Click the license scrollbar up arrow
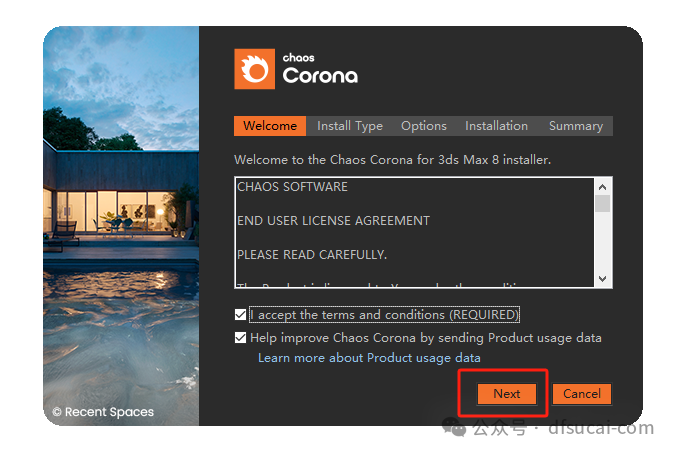The image size is (676, 454). point(603,187)
